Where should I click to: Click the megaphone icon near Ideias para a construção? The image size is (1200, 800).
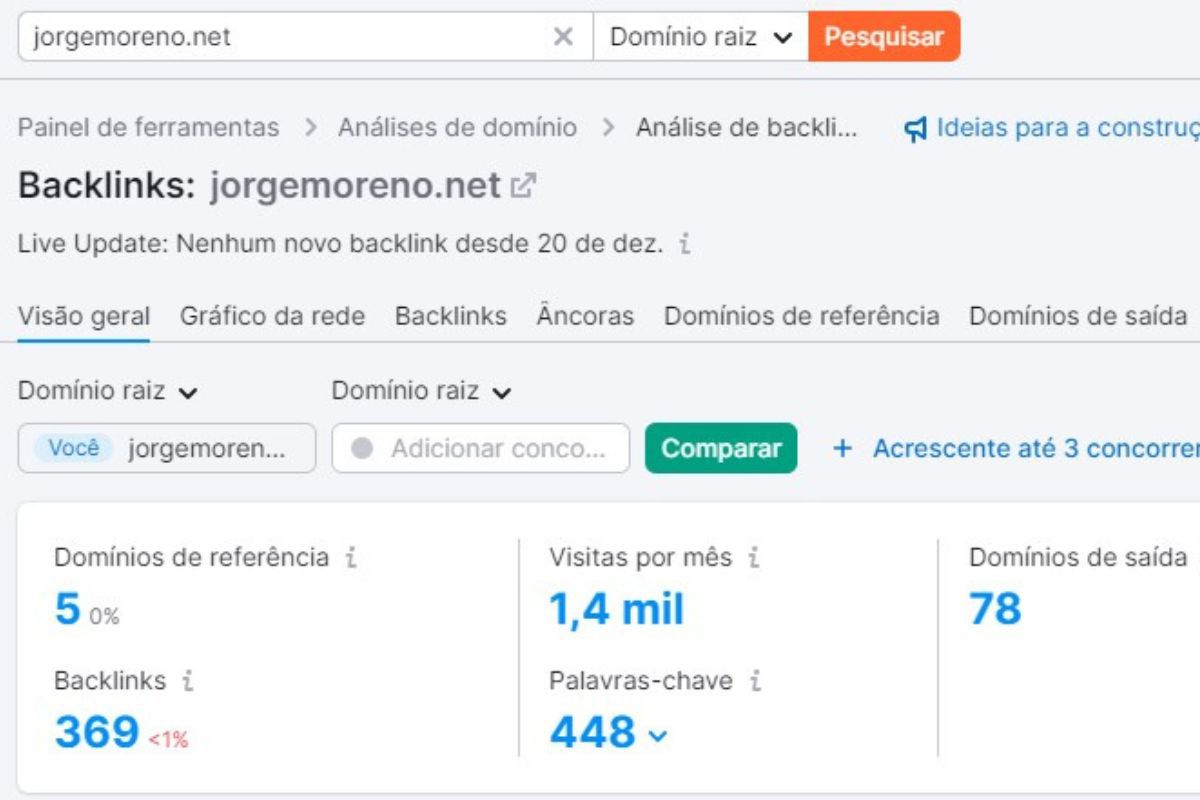917,127
